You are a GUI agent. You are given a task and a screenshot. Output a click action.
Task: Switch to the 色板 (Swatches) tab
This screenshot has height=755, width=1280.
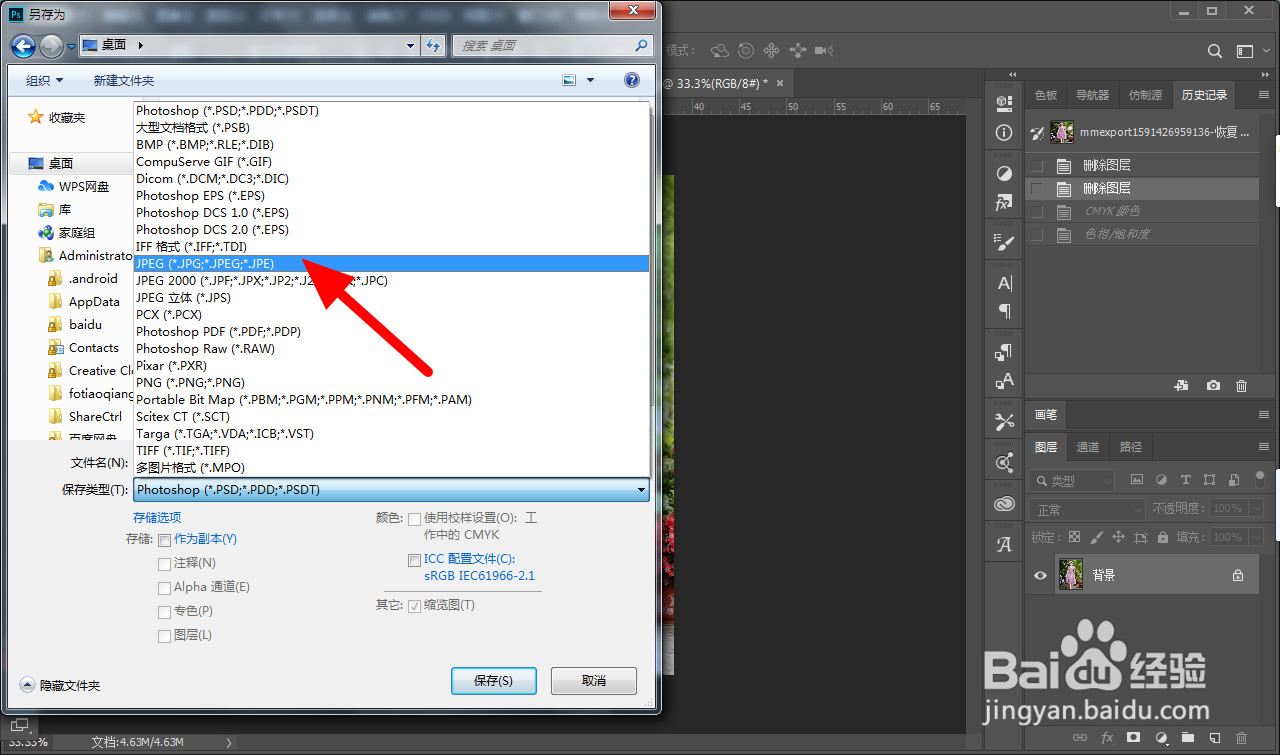[x=1046, y=95]
